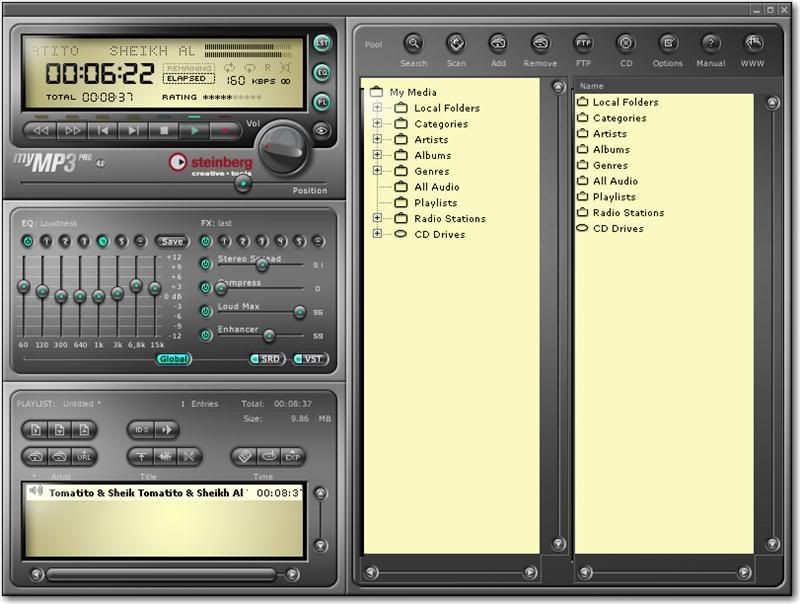Click the ID3 tag button in playlist
800x604 pixels.
141,430
